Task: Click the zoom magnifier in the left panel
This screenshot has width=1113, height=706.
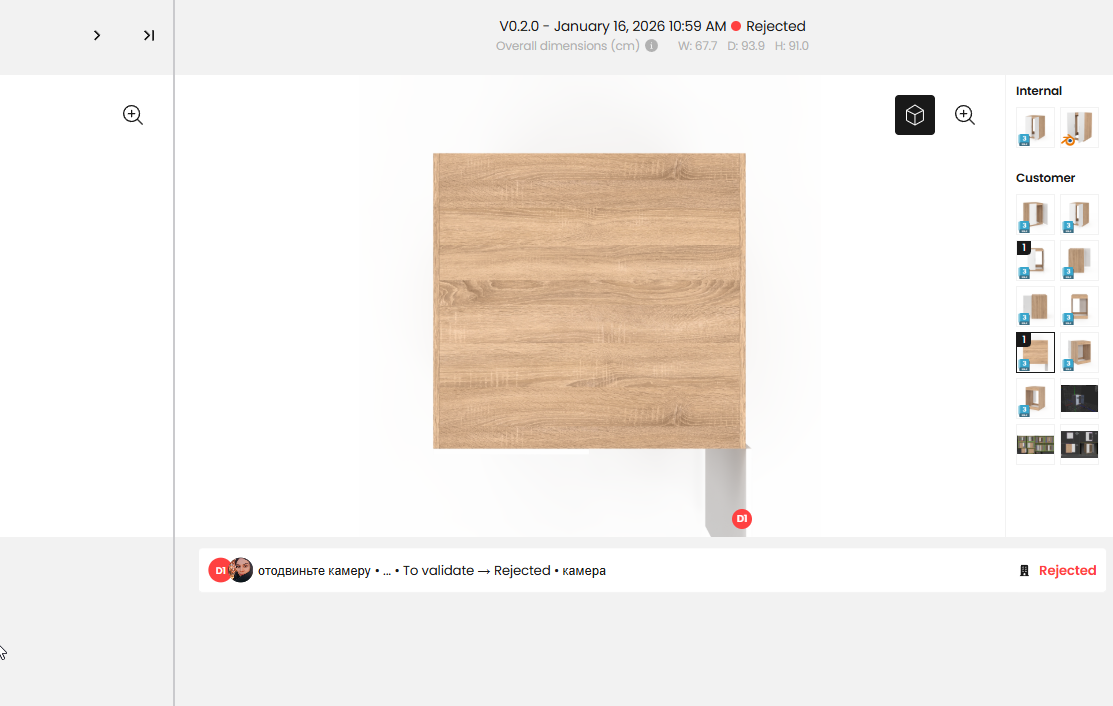Action: coord(133,115)
